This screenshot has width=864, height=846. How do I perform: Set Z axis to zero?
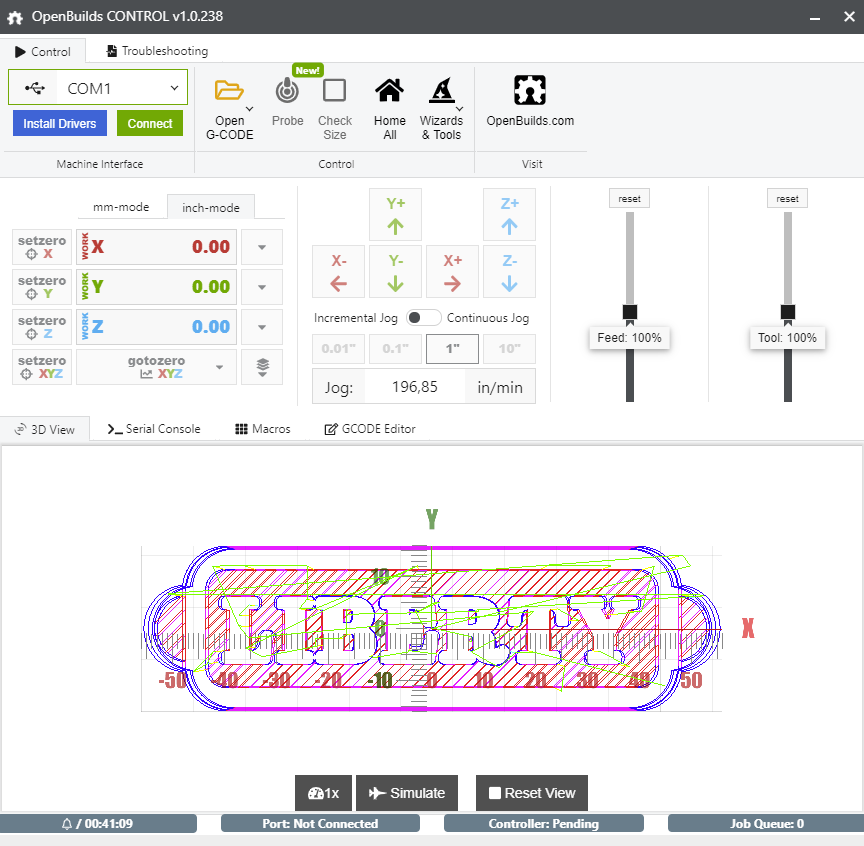pyautogui.click(x=42, y=327)
